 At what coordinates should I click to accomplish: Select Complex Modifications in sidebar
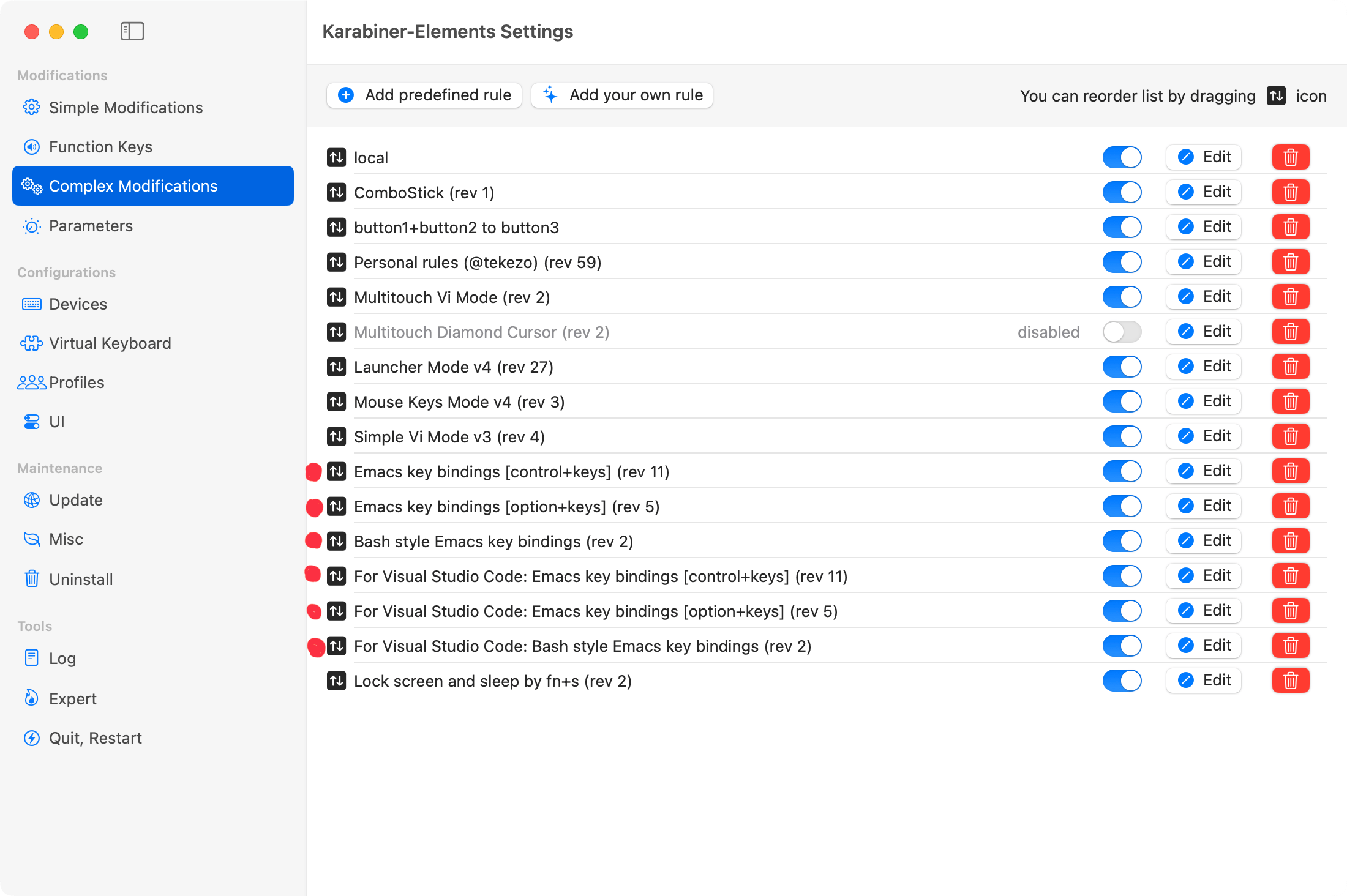point(153,186)
